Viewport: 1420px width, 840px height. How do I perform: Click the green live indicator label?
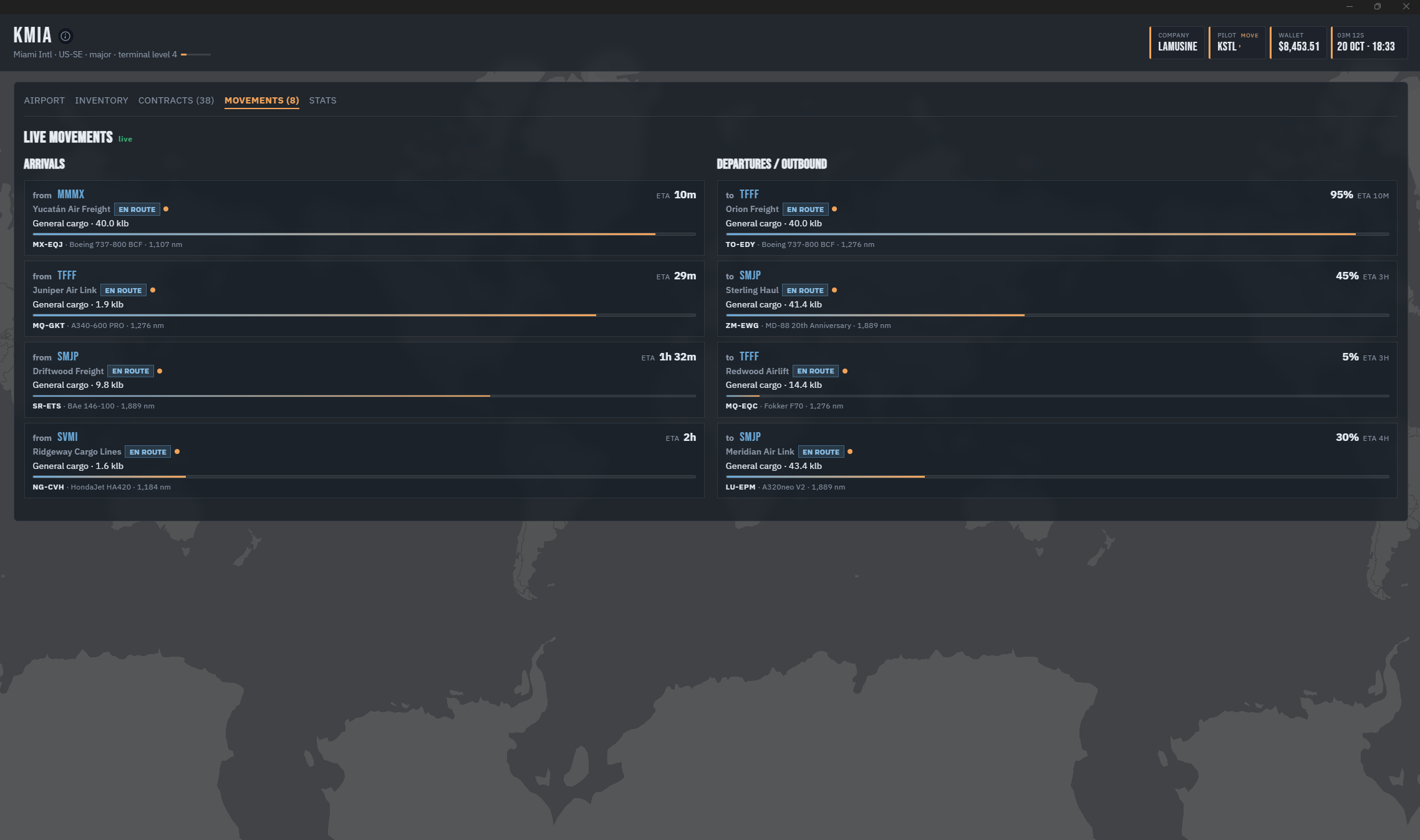(125, 139)
